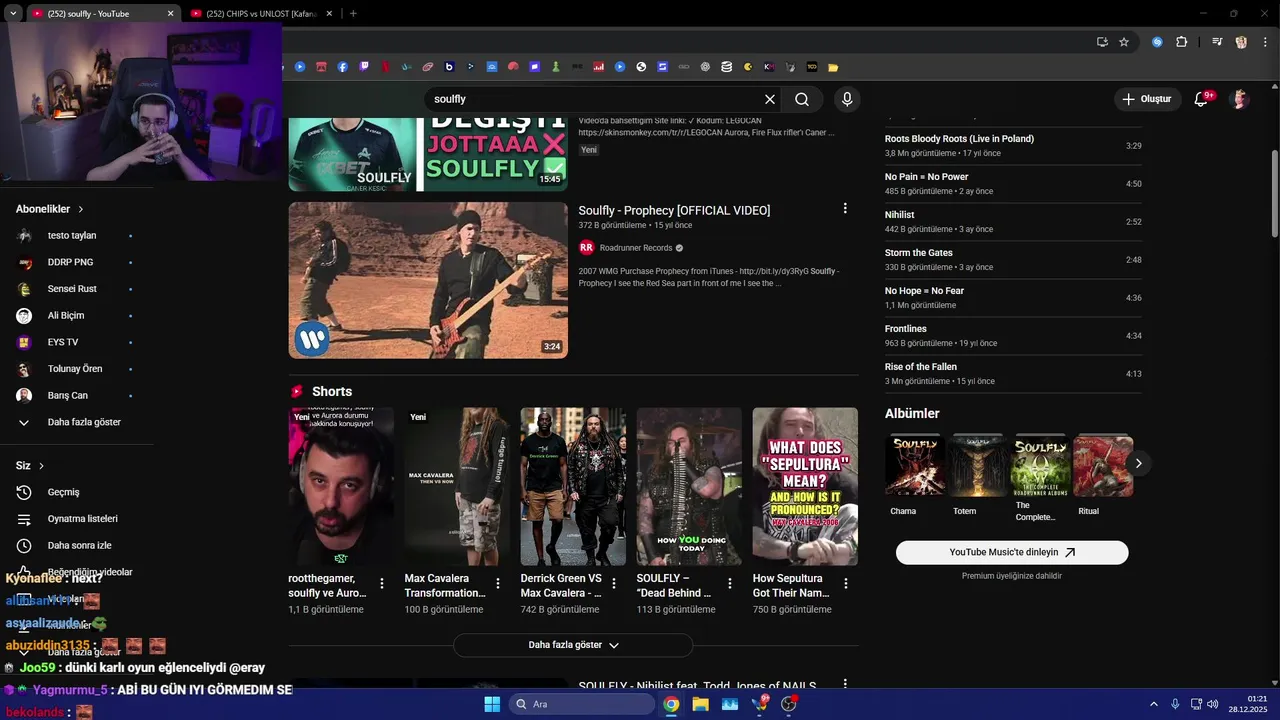Clear the soulfly search text with X

click(x=770, y=99)
